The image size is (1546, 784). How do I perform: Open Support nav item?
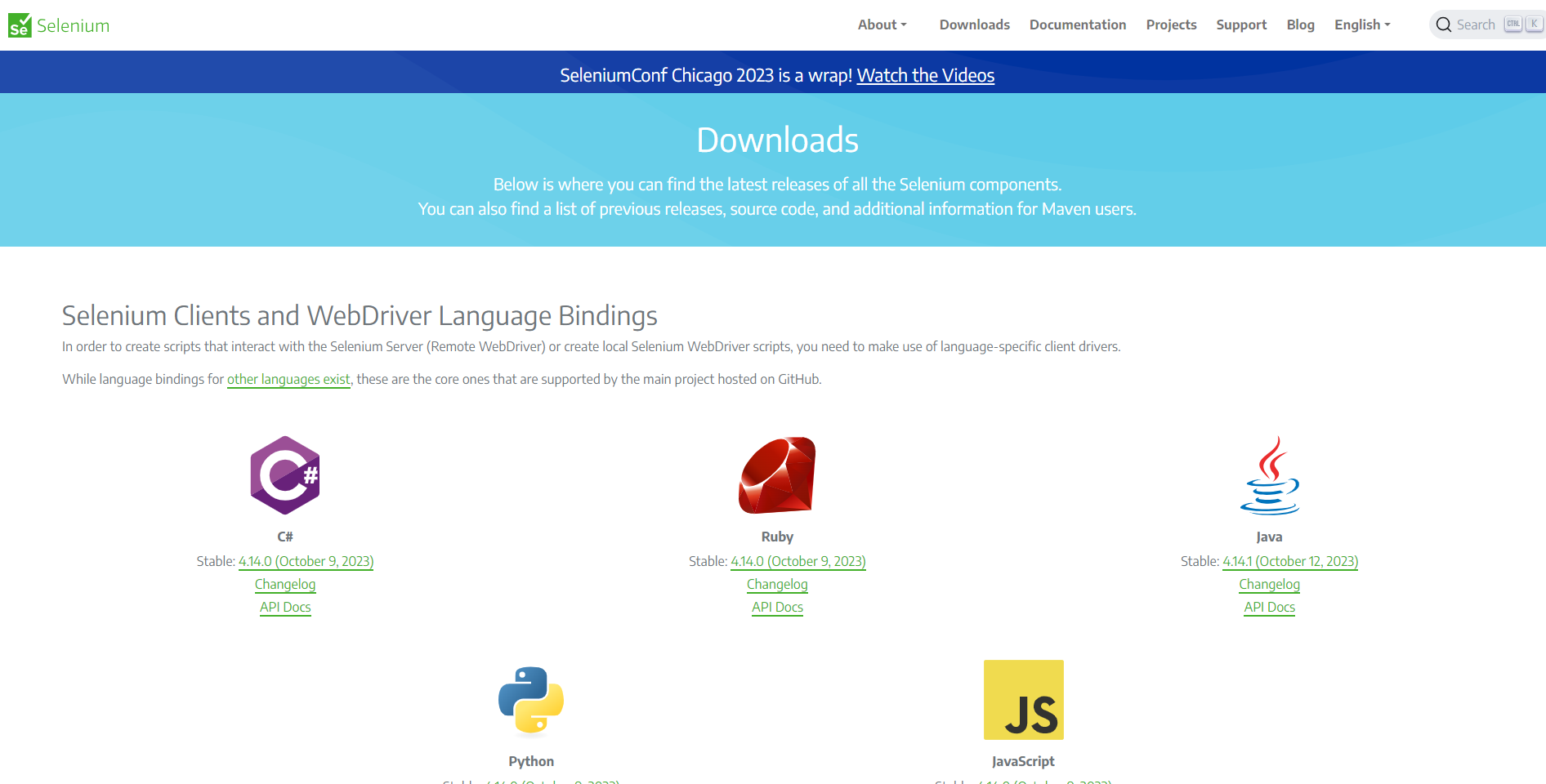pos(1241,24)
